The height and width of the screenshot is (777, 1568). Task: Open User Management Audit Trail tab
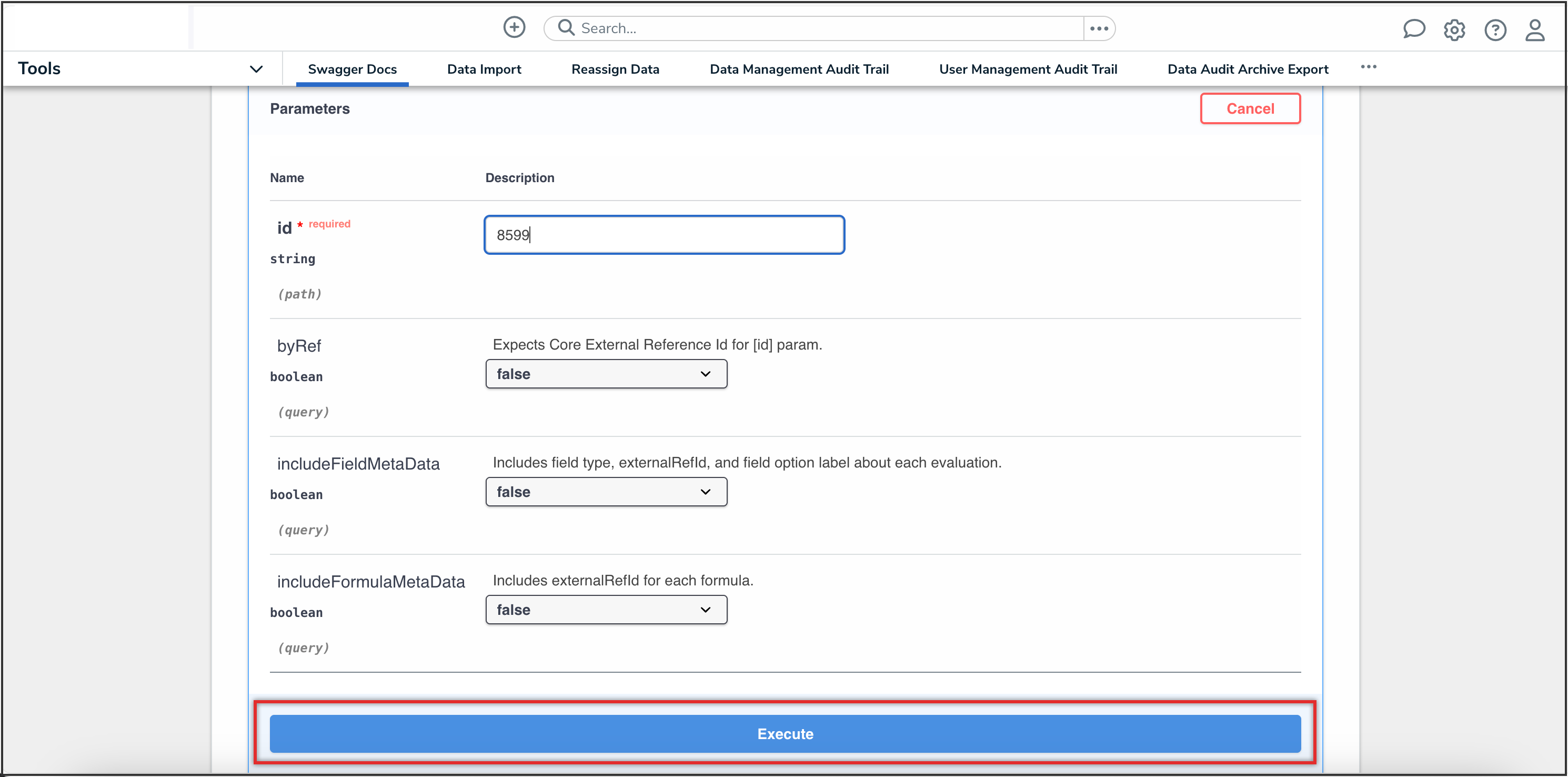[x=1028, y=69]
